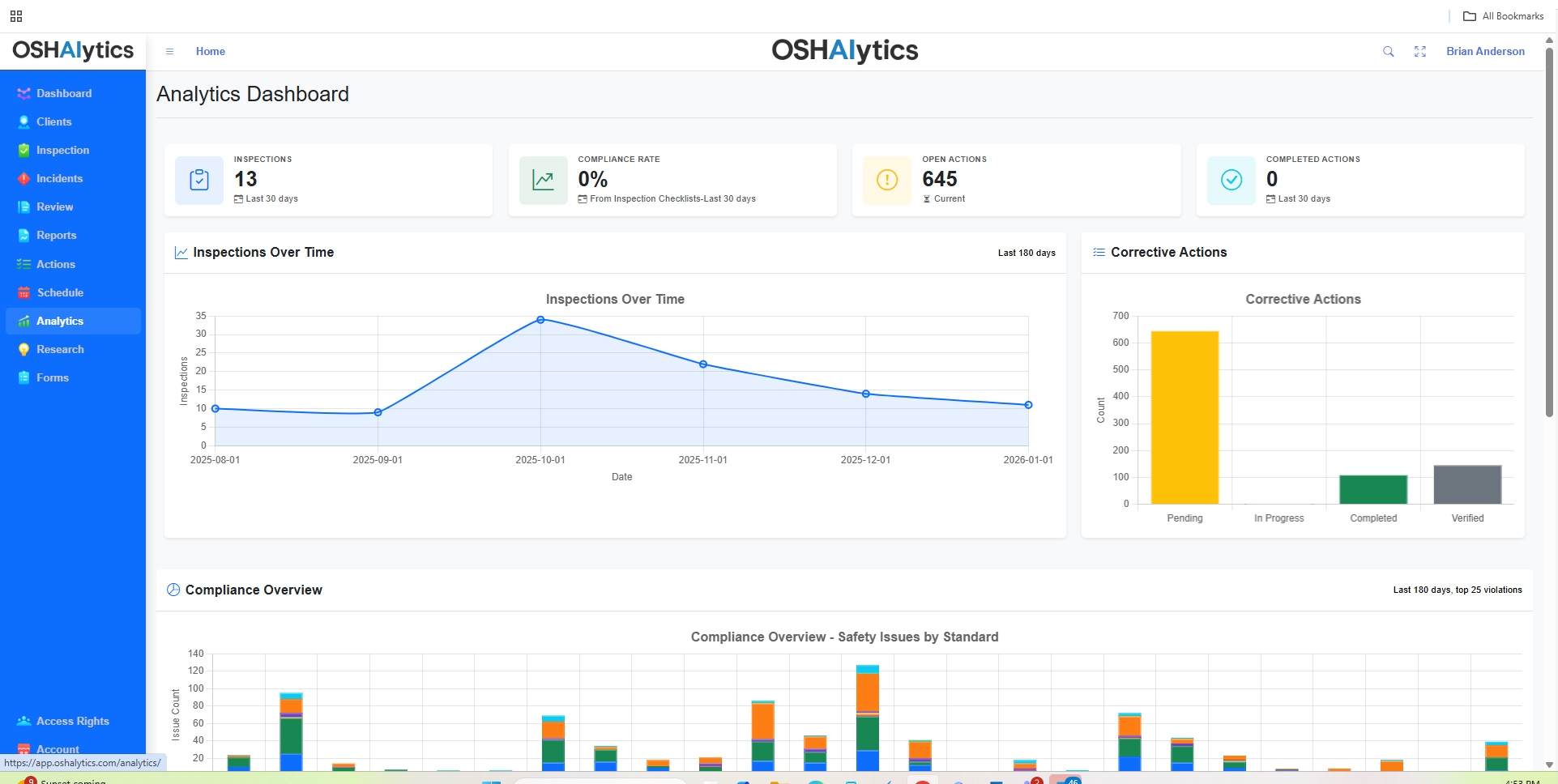Click the Forms sidebar icon
Image resolution: width=1558 pixels, height=784 pixels.
tap(23, 378)
